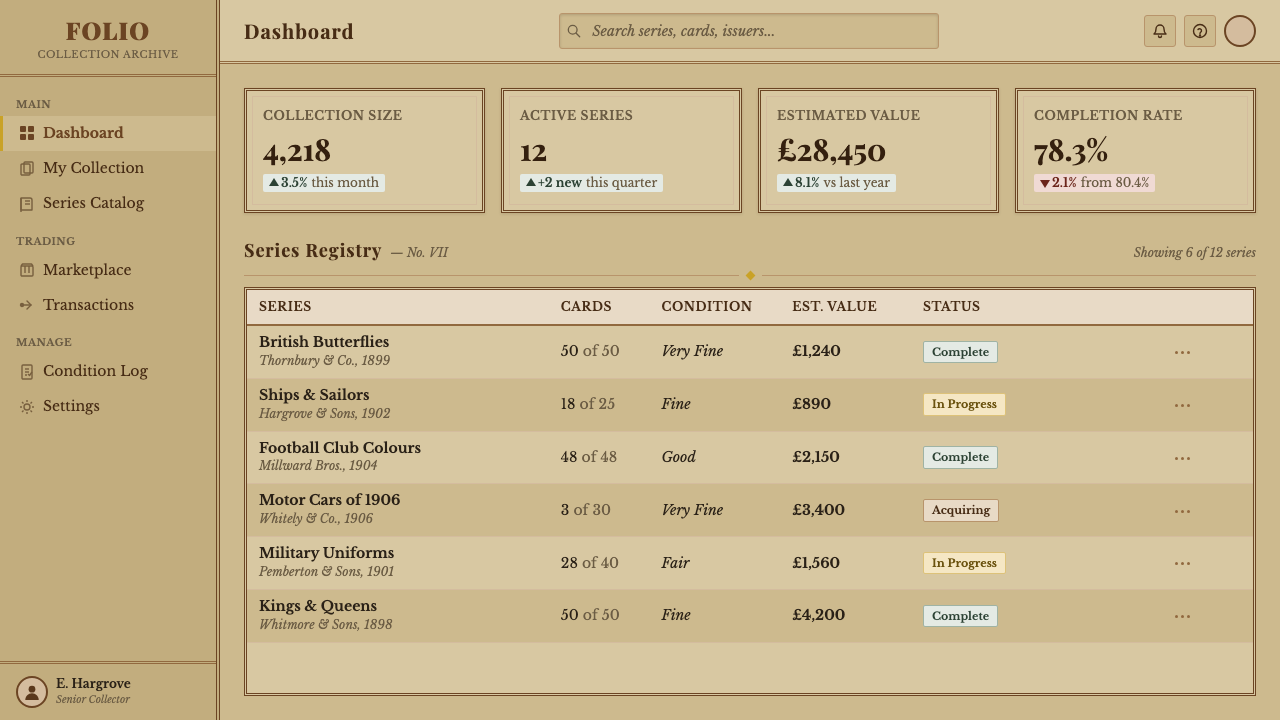Screen dimensions: 1280x720
Task: Click the £4,200 estimated value
Action: (x=818, y=615)
